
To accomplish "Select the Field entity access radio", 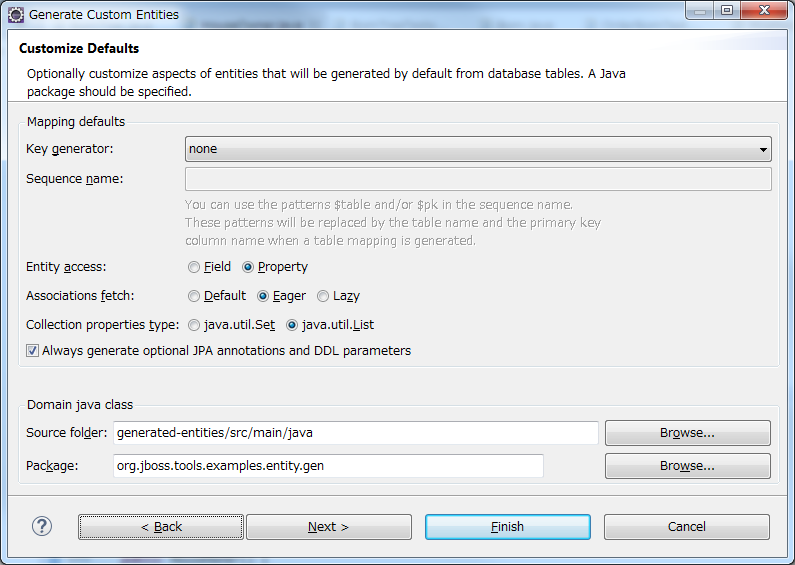I will [x=194, y=267].
